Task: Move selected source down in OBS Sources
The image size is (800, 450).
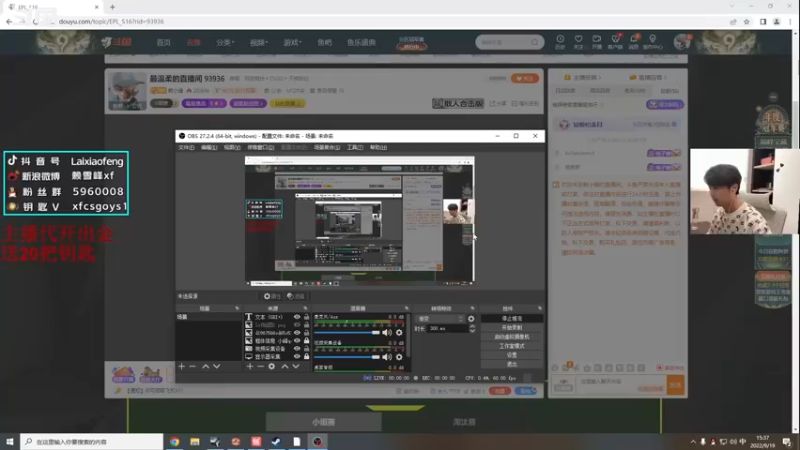Action: click(x=296, y=366)
